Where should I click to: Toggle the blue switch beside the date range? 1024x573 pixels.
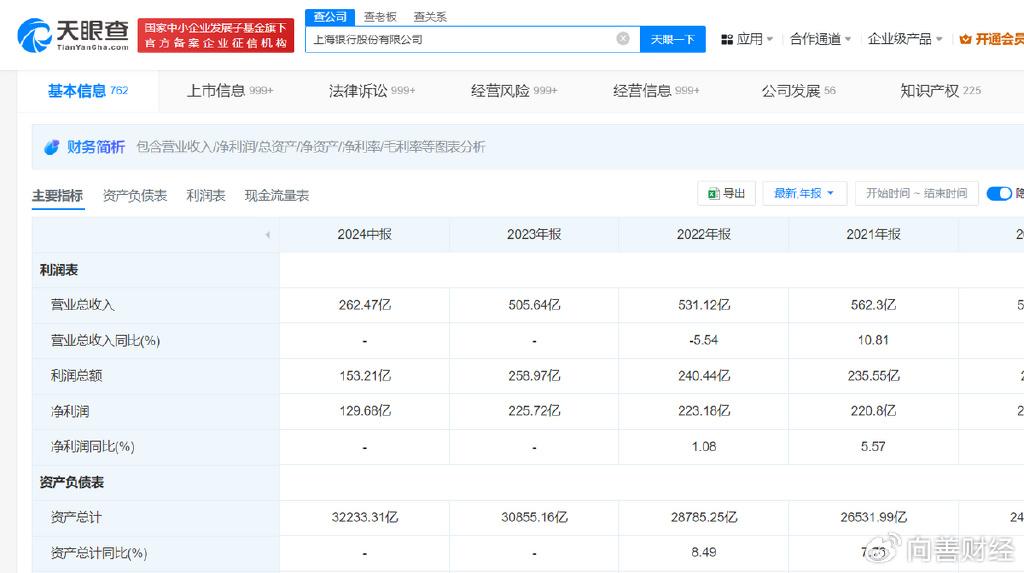pos(998,193)
